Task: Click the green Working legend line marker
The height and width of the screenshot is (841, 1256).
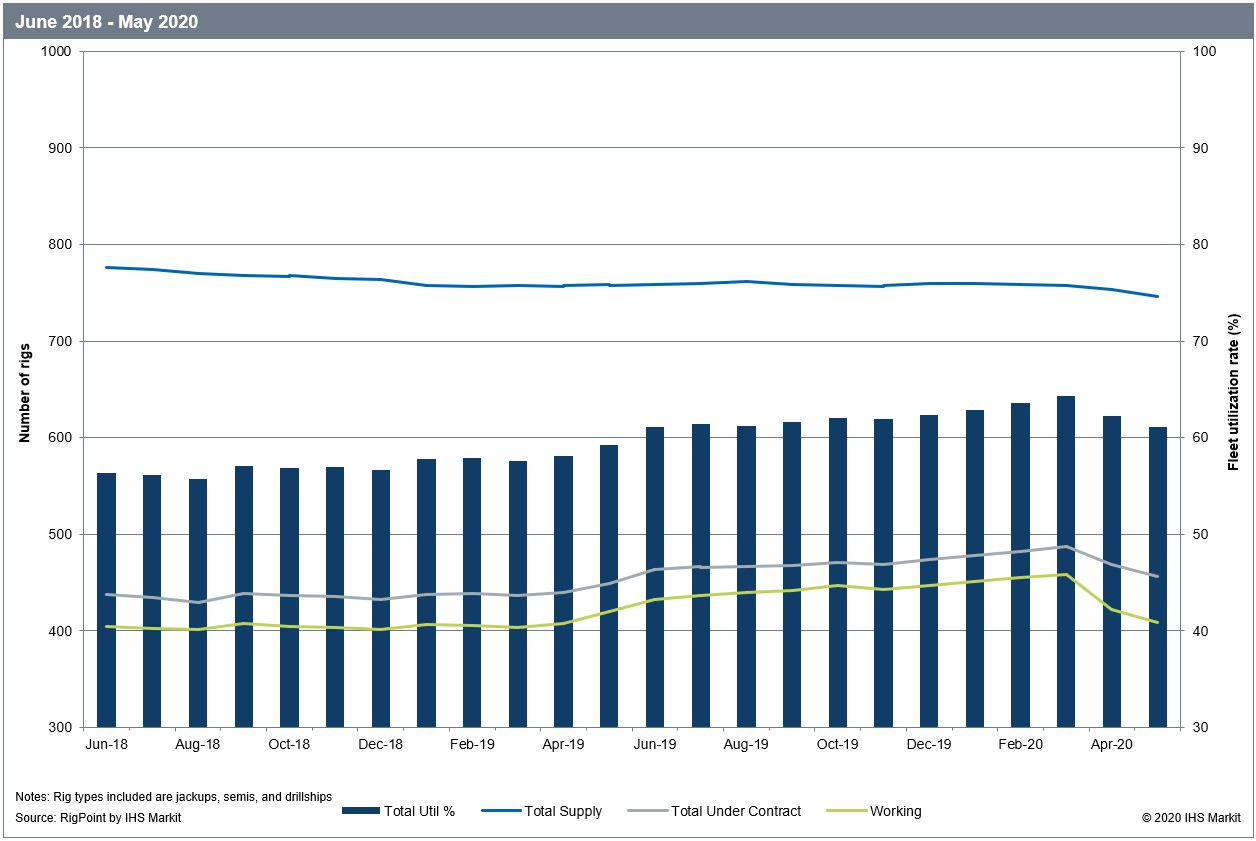Action: coord(846,811)
